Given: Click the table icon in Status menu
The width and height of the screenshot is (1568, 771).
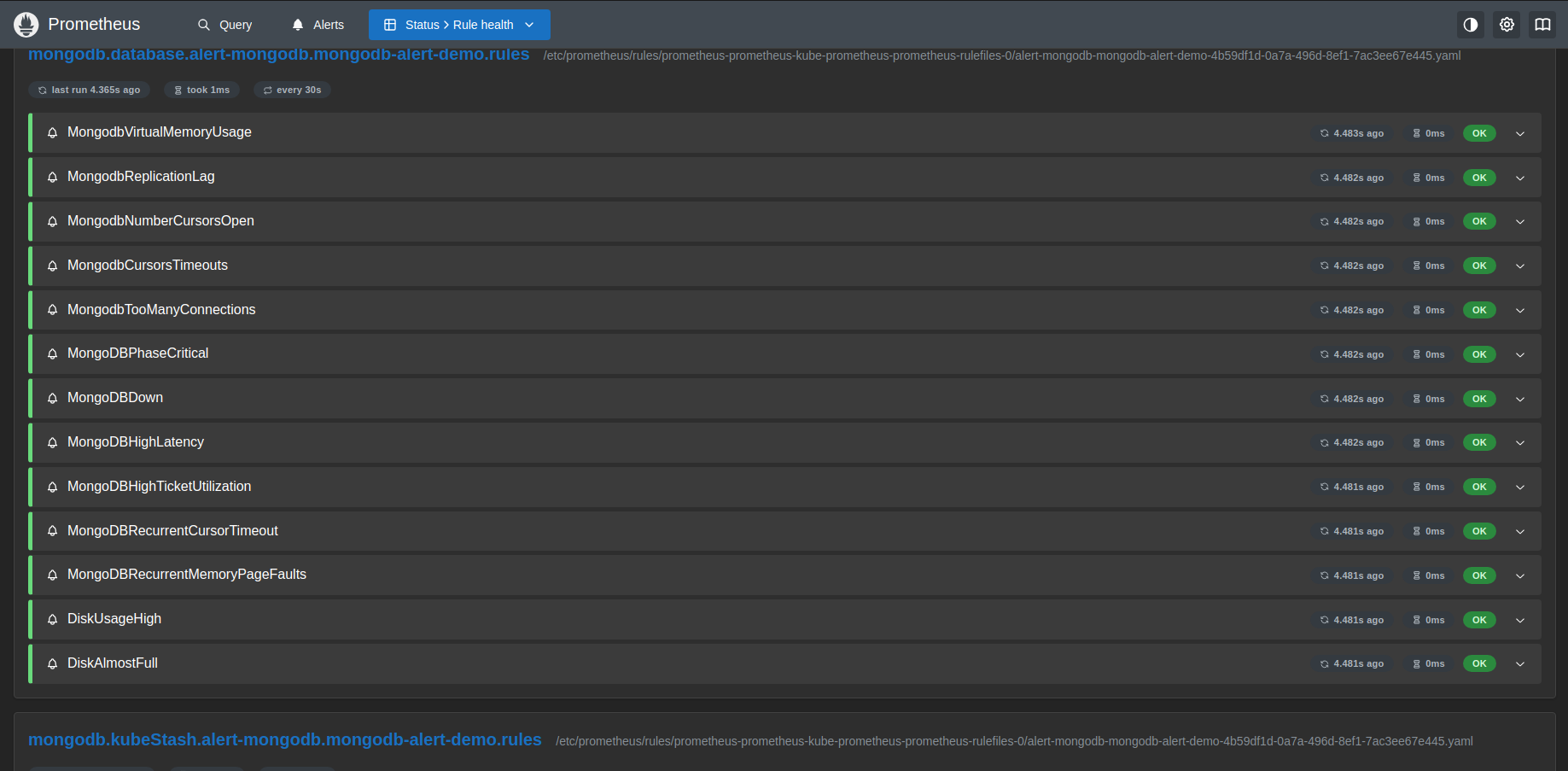Looking at the screenshot, I should (x=390, y=25).
